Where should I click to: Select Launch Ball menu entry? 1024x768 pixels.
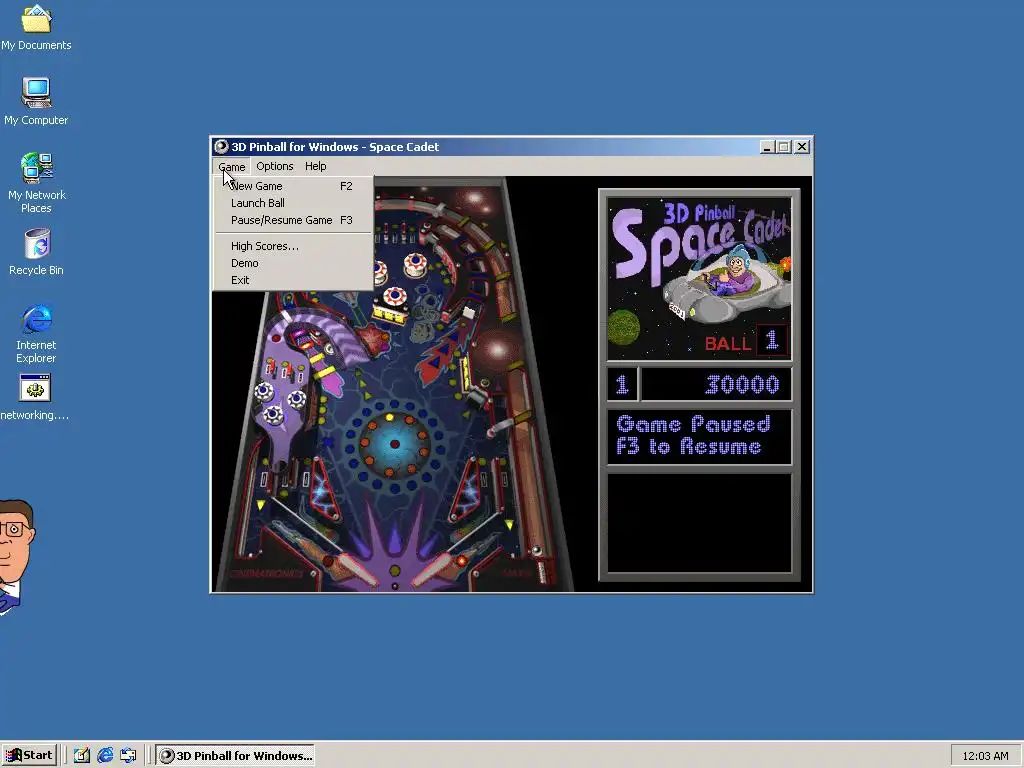292,203
